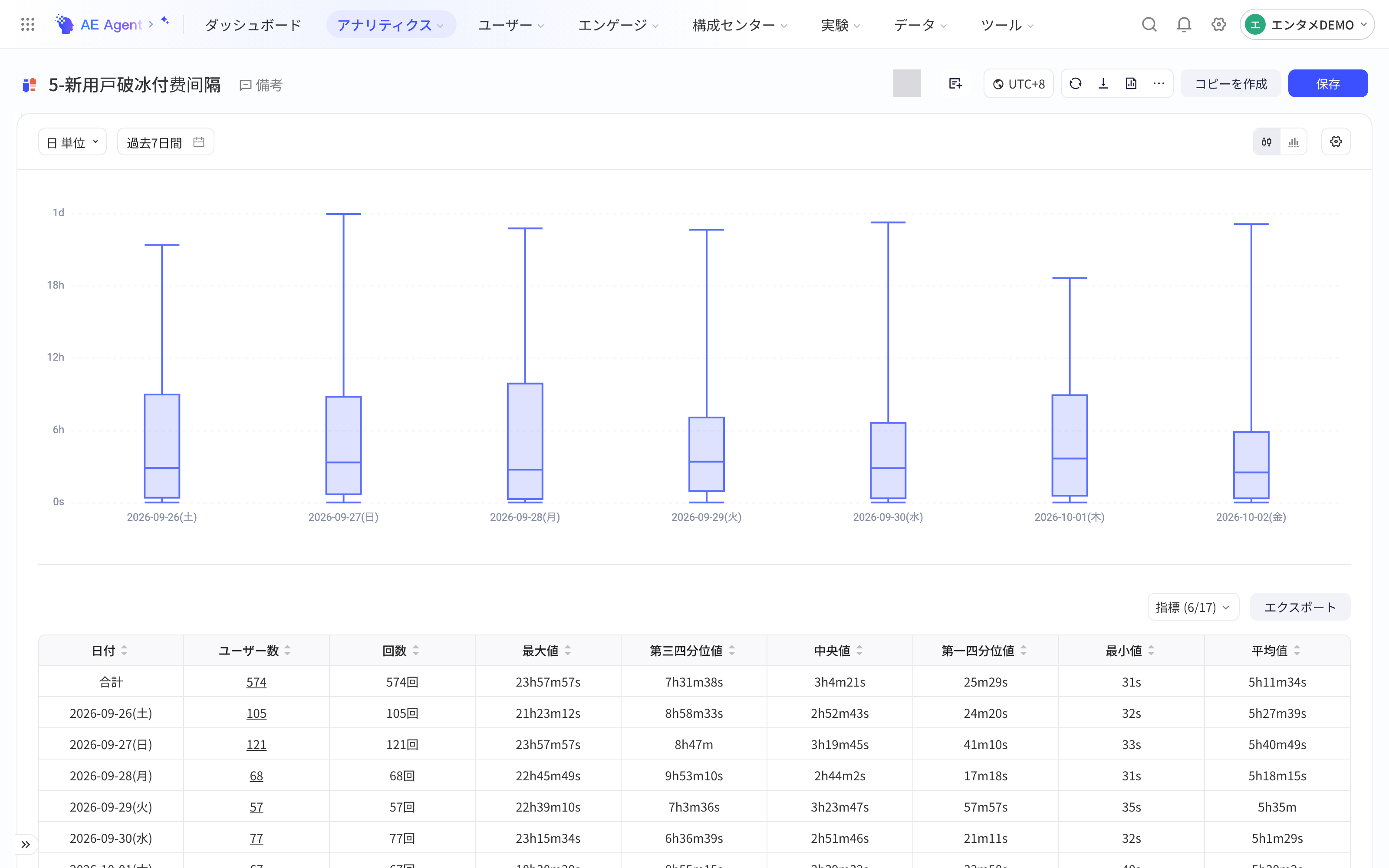
Task: Expand the sidebar double-arrow icon
Action: (x=26, y=844)
